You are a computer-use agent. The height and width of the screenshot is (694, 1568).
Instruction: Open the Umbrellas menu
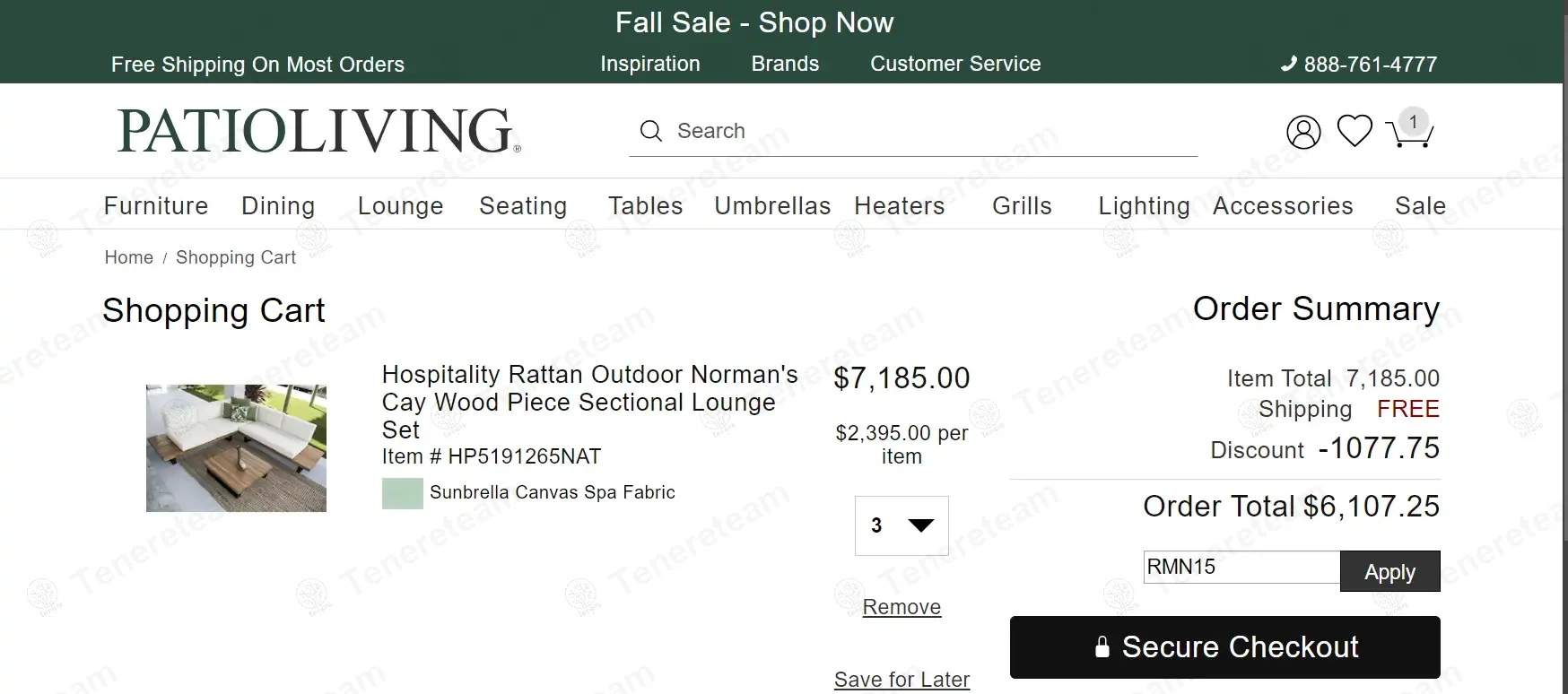pos(772,206)
